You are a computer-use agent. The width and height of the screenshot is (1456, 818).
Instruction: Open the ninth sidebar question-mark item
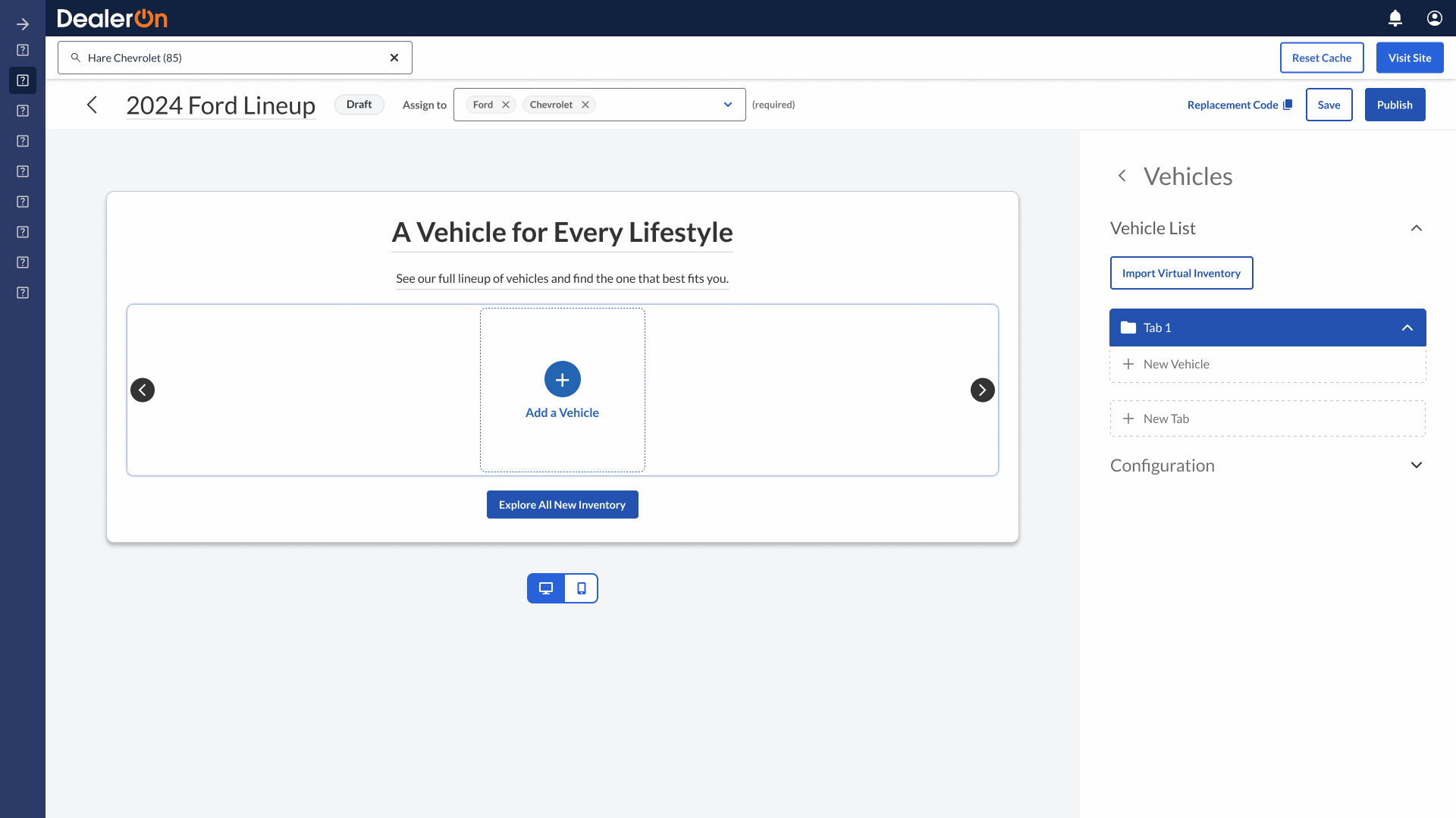(23, 293)
